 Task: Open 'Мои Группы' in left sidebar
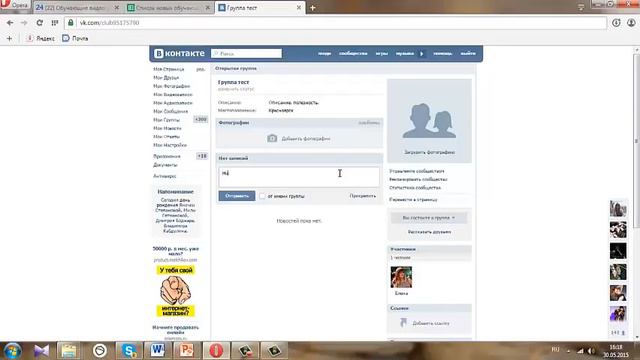166,120
